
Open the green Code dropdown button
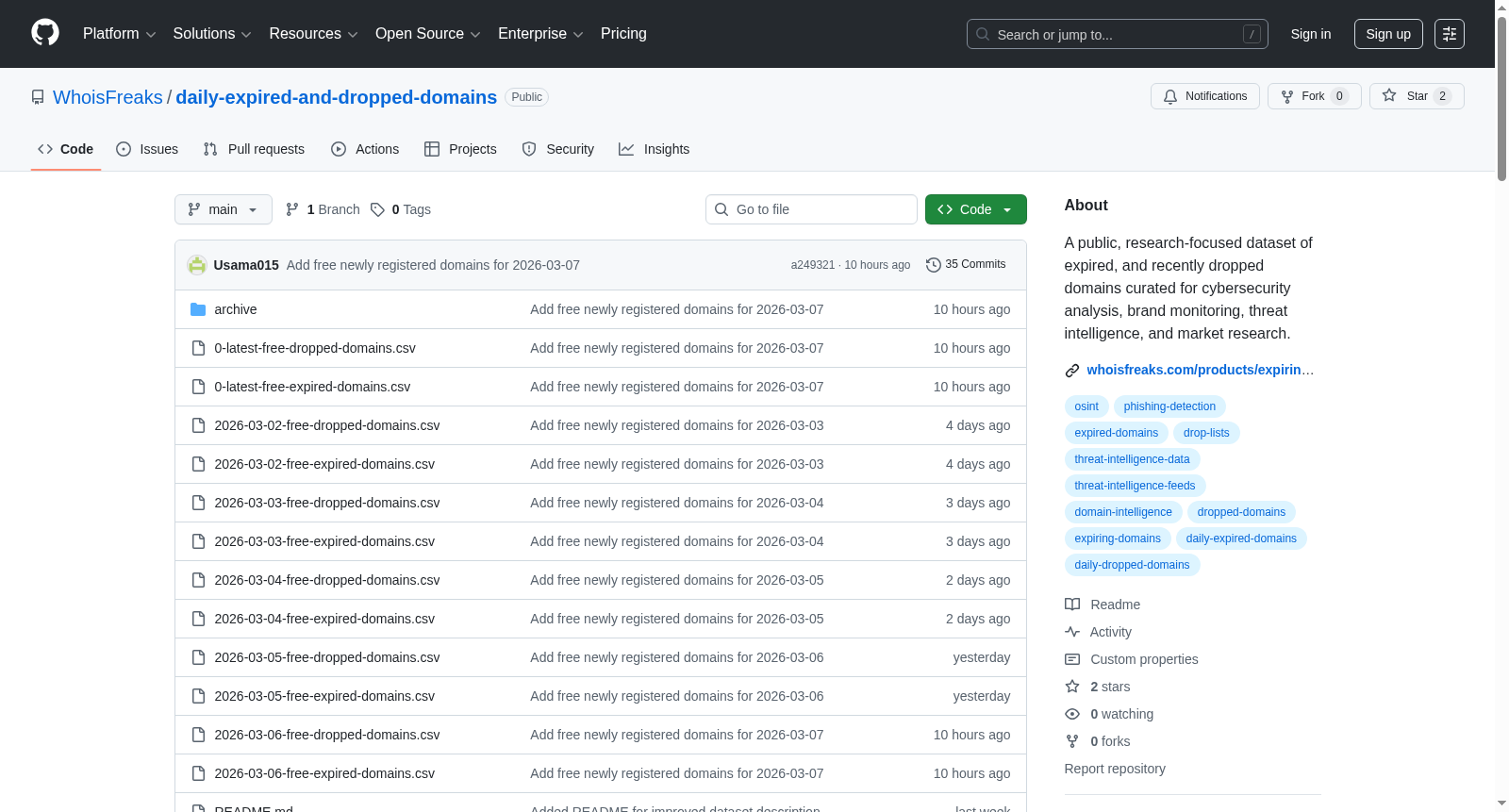point(976,209)
